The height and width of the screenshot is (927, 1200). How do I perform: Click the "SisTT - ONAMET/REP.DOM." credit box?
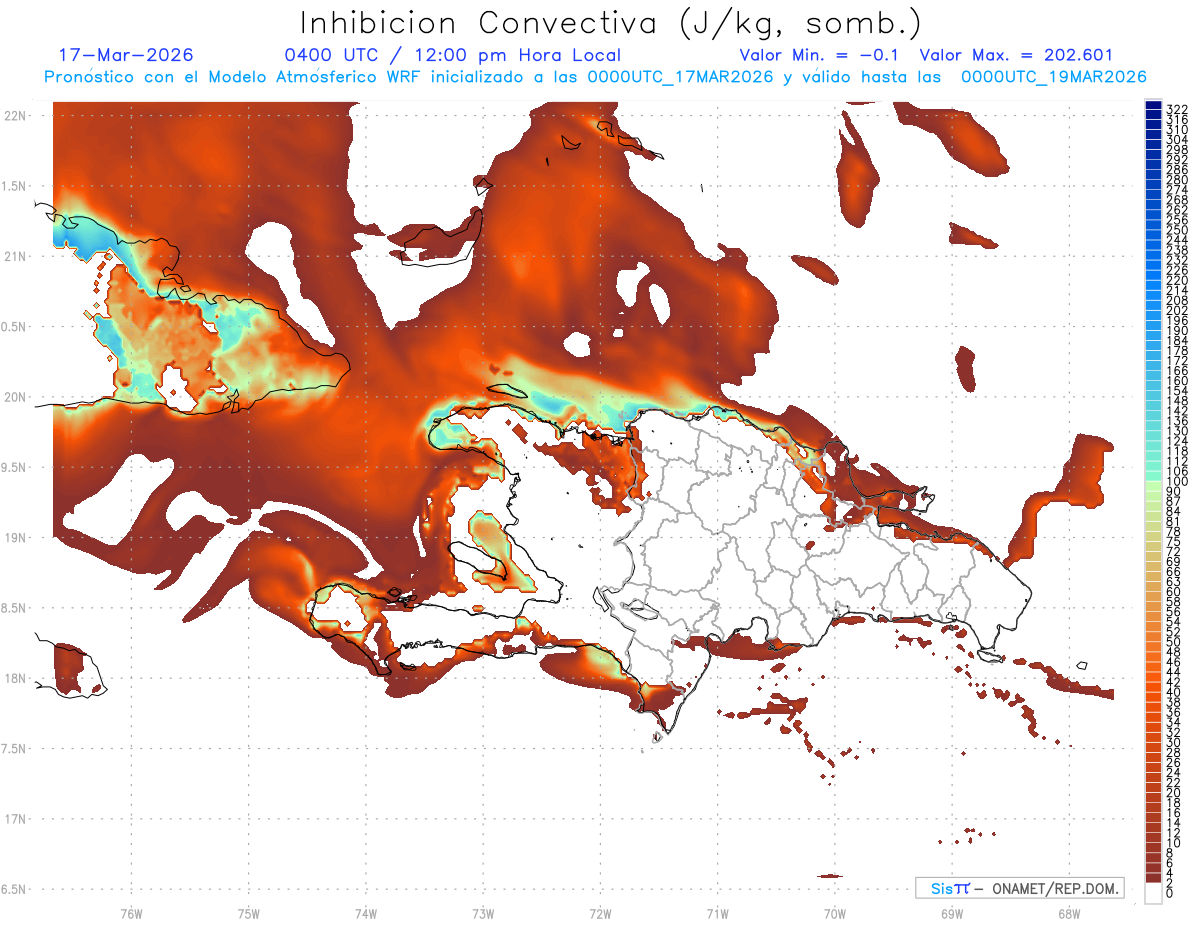coord(1019,888)
